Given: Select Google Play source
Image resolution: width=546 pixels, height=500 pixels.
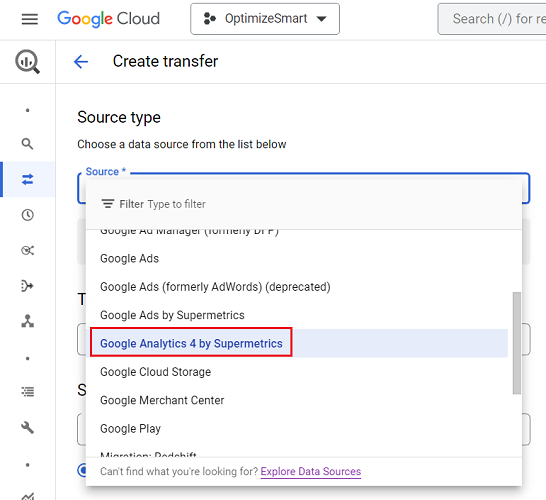Looking at the screenshot, I should pyautogui.click(x=297, y=429).
